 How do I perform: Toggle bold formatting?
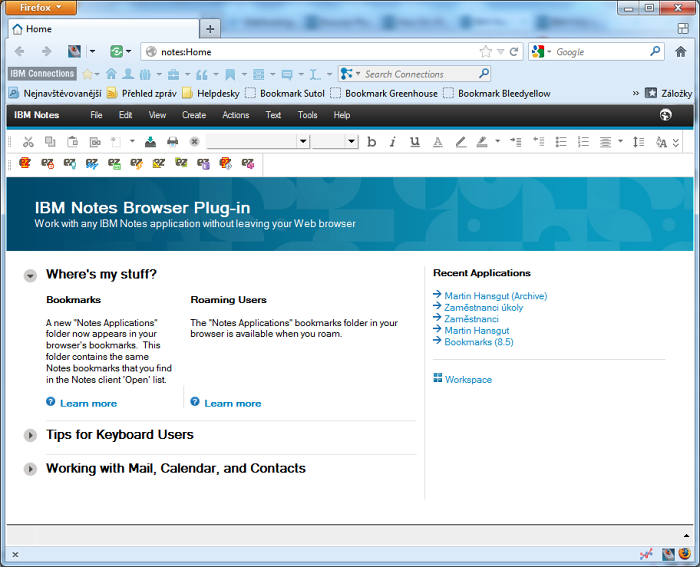[x=371, y=142]
